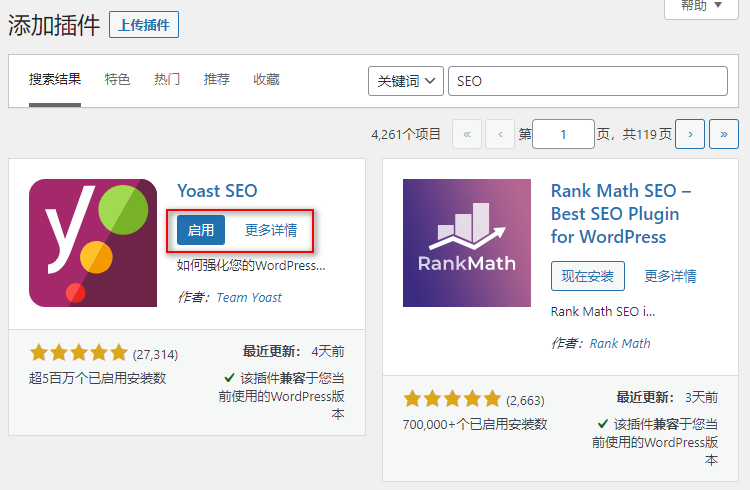Click the 超5百万个已启用安装数 text
The image size is (750, 490).
click(98, 379)
